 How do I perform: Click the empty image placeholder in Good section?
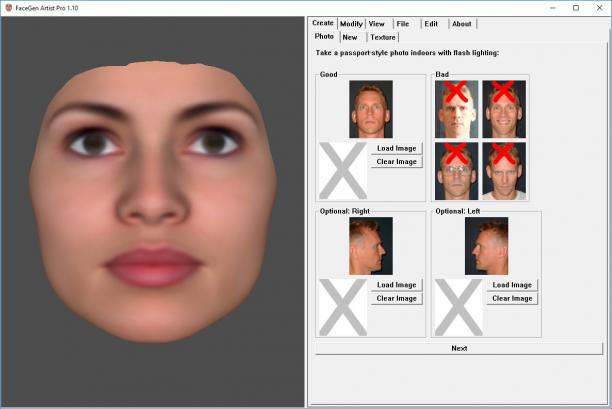[x=343, y=171]
